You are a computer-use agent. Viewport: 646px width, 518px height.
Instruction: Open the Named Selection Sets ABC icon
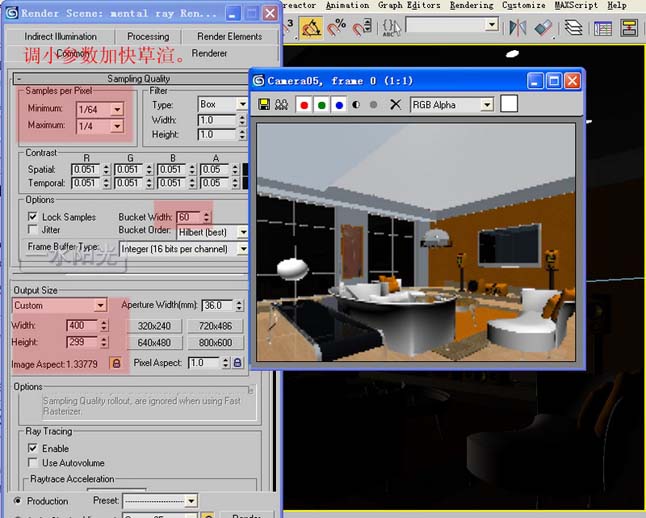(391, 28)
